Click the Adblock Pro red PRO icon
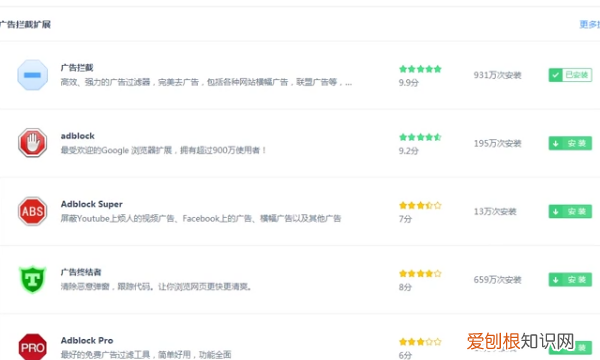This screenshot has width=600, height=360. (33, 347)
